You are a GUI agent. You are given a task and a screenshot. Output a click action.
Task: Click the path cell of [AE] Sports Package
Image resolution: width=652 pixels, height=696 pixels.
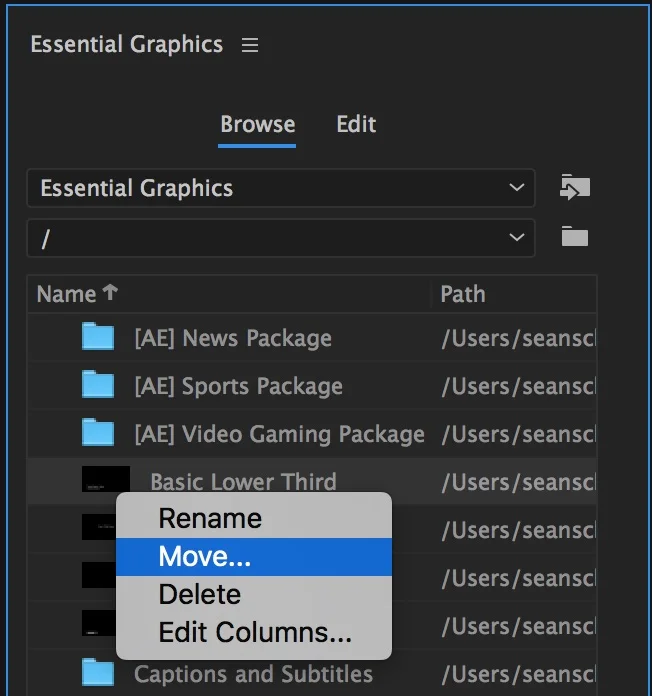tap(518, 386)
